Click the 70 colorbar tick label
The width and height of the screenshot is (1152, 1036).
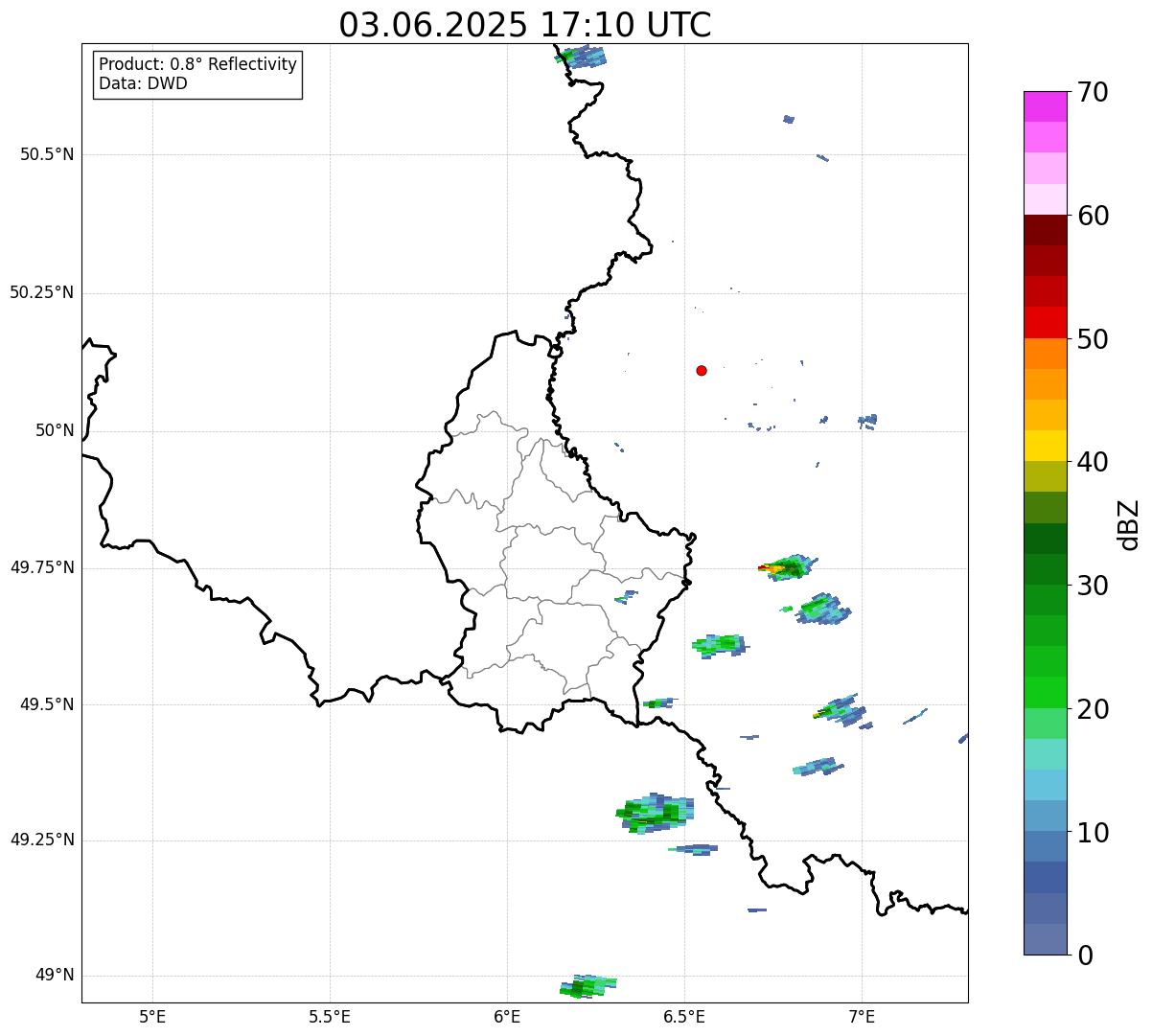click(x=1092, y=92)
